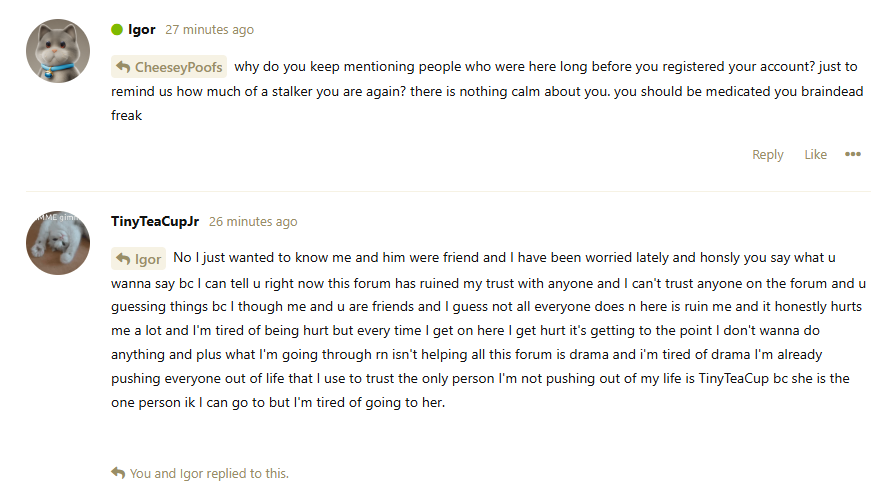Like Igor's comment
Screen dimensions: 886x500
click(x=815, y=154)
